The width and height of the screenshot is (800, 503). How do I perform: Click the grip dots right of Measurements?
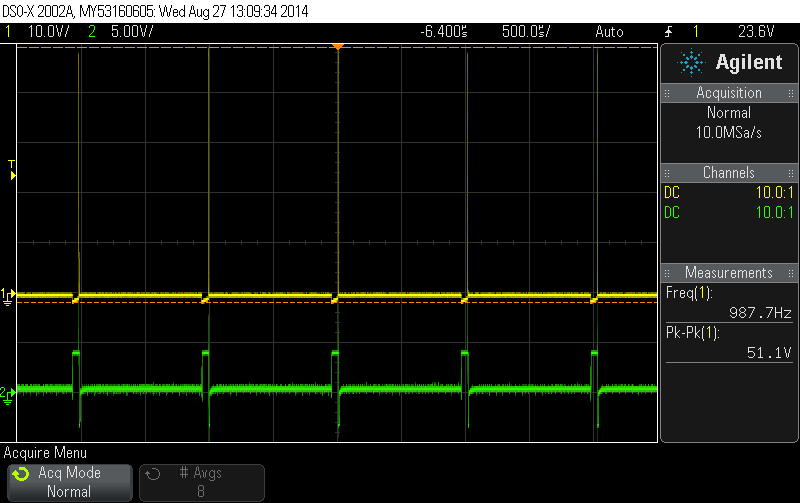pos(791,273)
